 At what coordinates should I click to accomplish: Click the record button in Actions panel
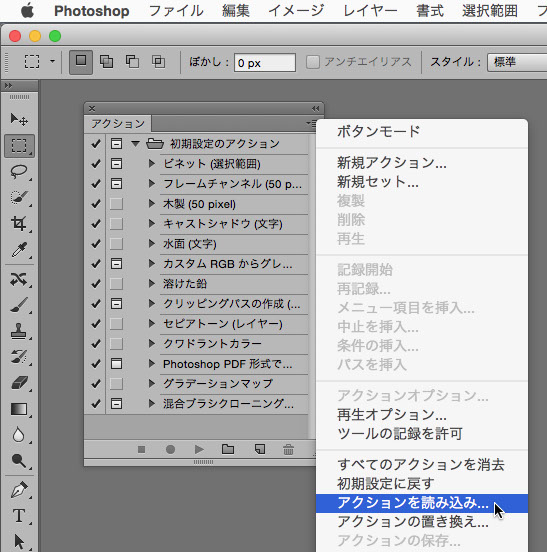[170, 449]
